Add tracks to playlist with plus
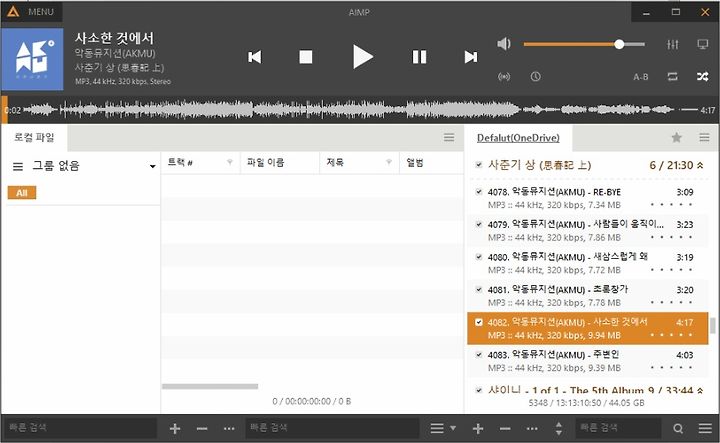This screenshot has width=720, height=443. tap(478, 429)
